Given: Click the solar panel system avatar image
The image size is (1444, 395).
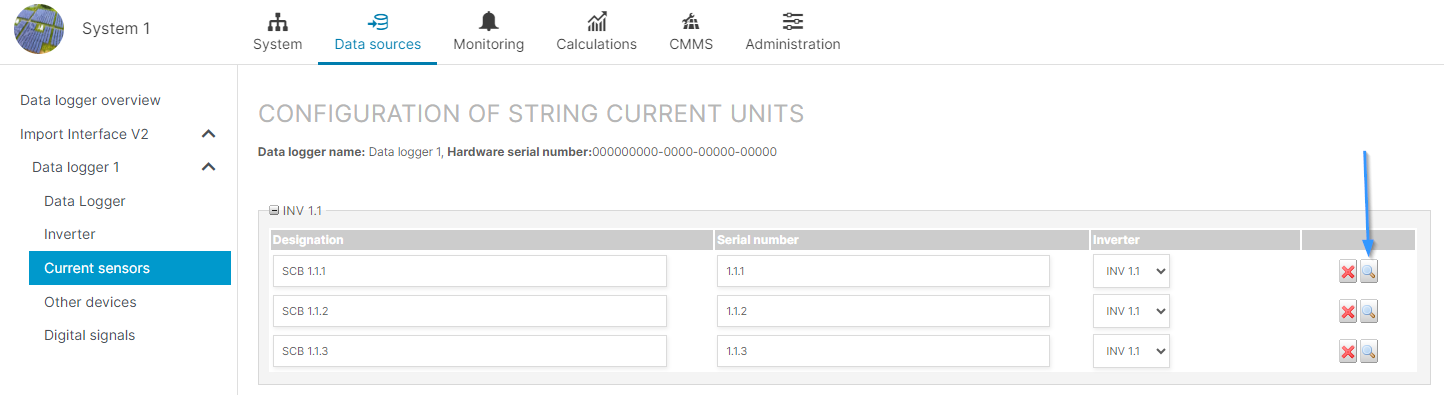Looking at the screenshot, I should [x=39, y=29].
